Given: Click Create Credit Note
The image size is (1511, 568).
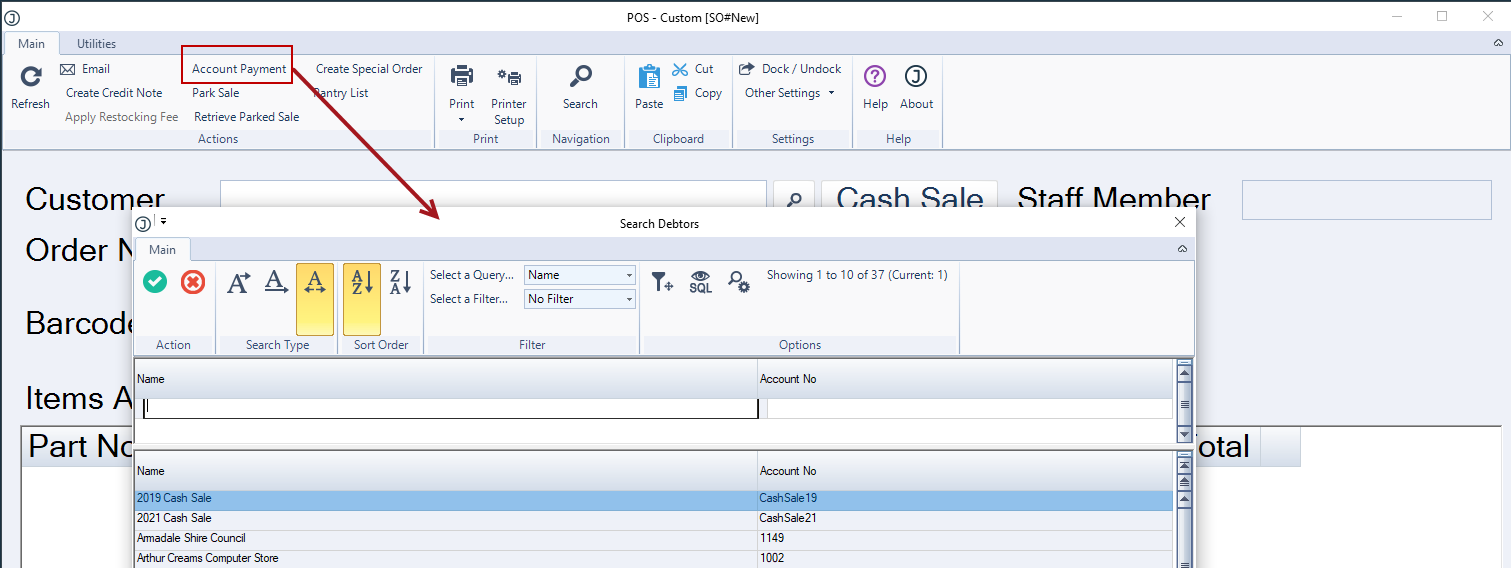Looking at the screenshot, I should 114,93.
